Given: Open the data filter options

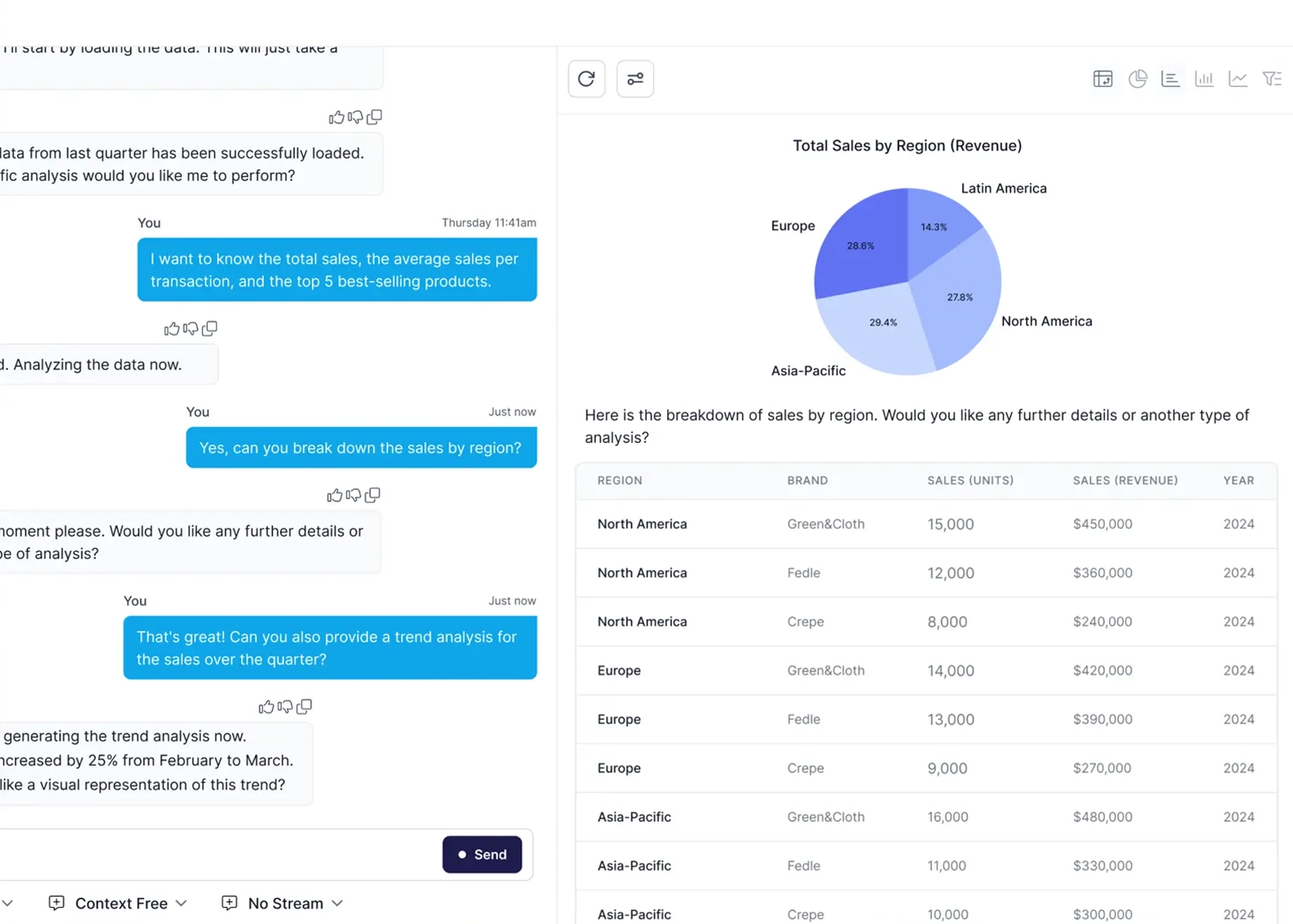Looking at the screenshot, I should [1273, 78].
